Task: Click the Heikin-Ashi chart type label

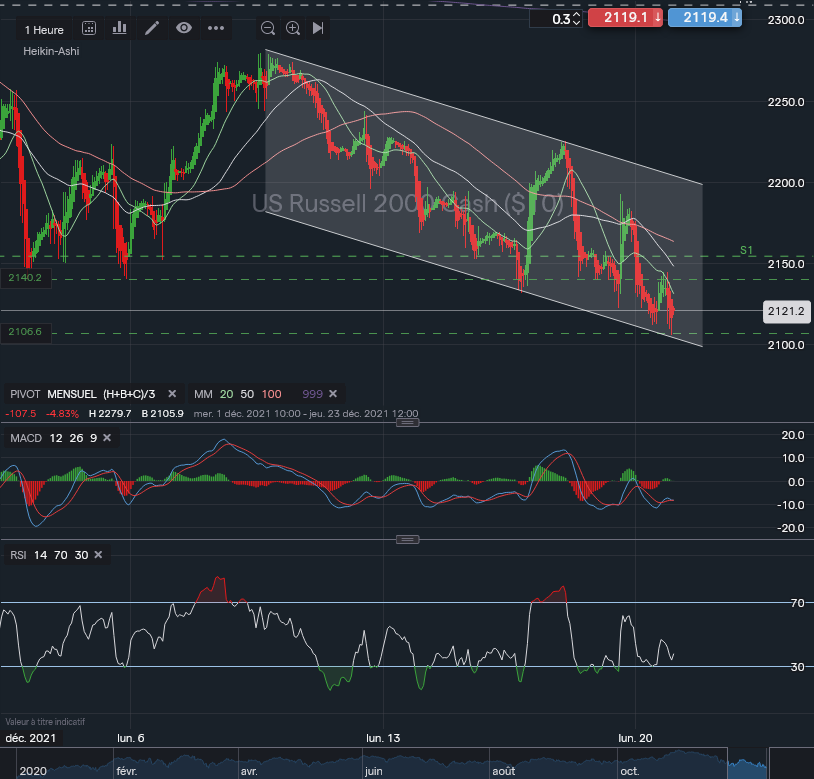Action: coord(51,51)
